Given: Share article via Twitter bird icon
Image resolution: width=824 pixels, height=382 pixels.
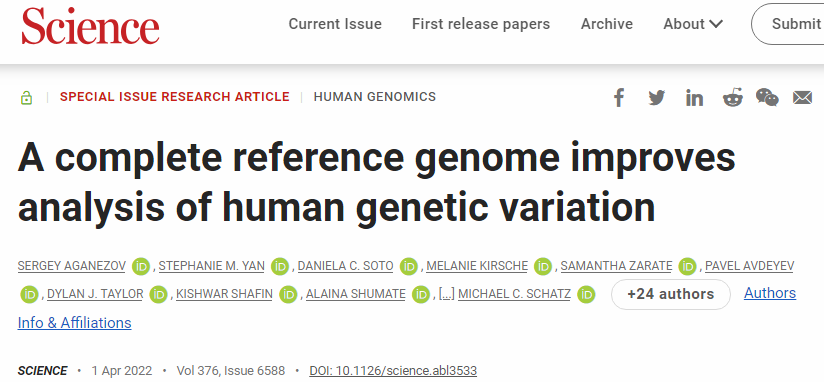Looking at the screenshot, I should (656, 98).
